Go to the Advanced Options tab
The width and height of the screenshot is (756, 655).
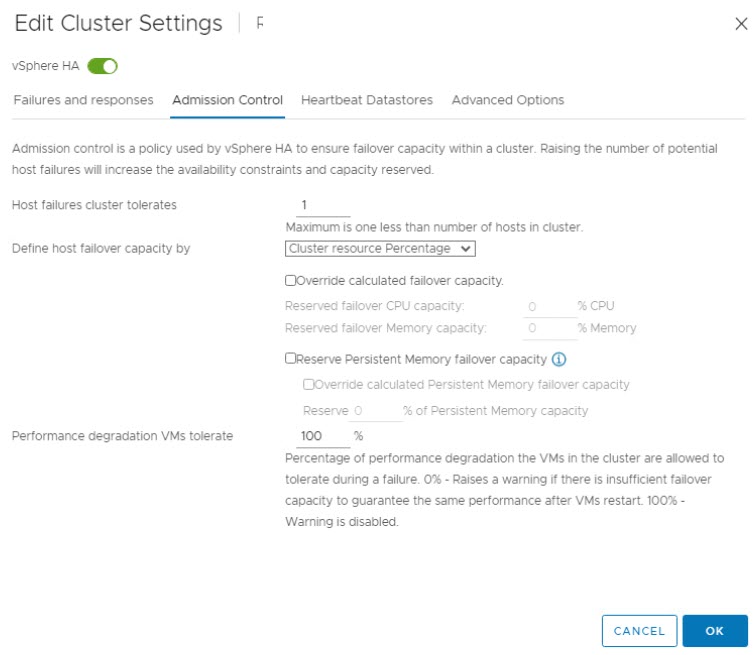click(508, 100)
